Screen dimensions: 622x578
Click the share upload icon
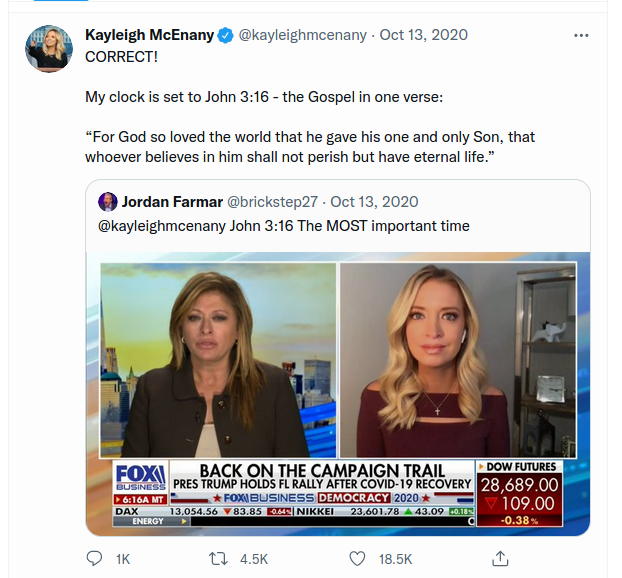click(501, 557)
